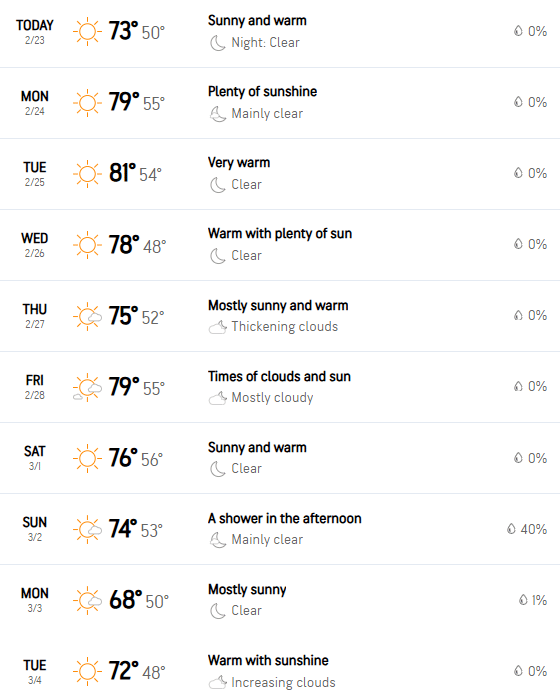
Task: Click the moon icon beside Night: Clear
Action: click(x=217, y=43)
